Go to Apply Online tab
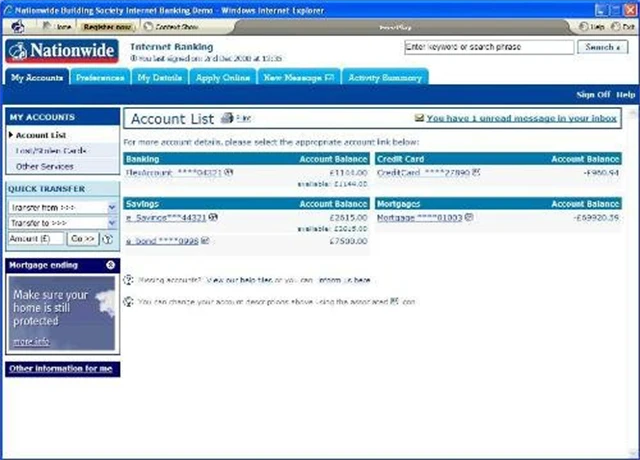The width and height of the screenshot is (640, 460). (x=222, y=77)
